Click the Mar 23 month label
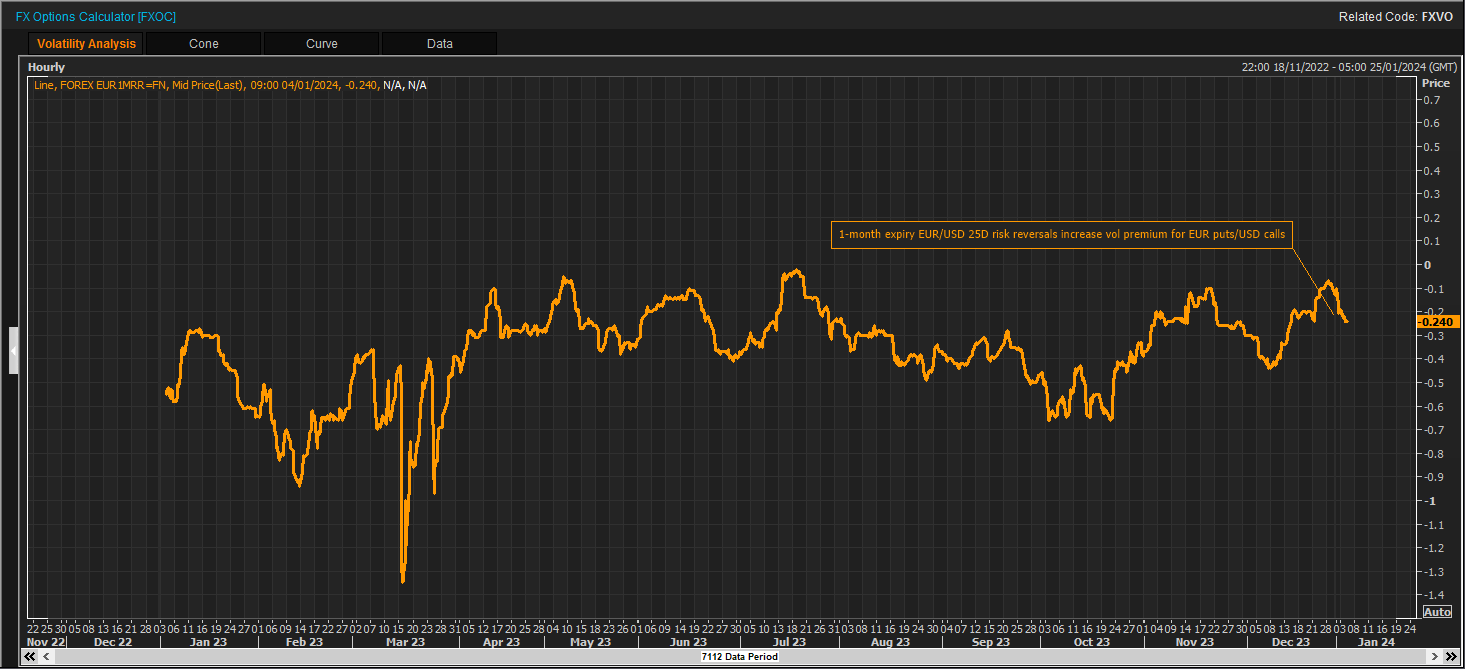The height and width of the screenshot is (669, 1465). (x=404, y=642)
